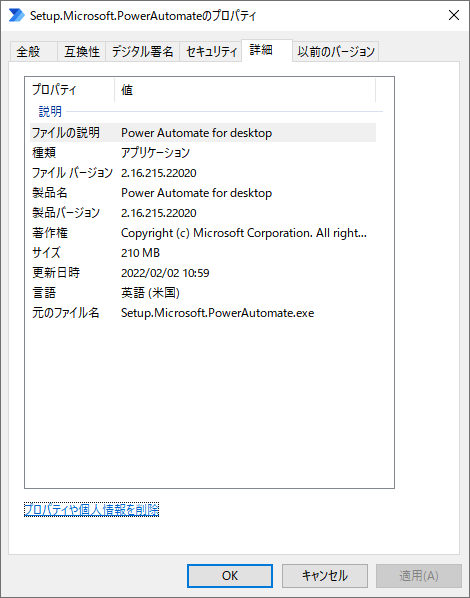
Task: Select the 元のファイル名 row
Action: (203, 313)
